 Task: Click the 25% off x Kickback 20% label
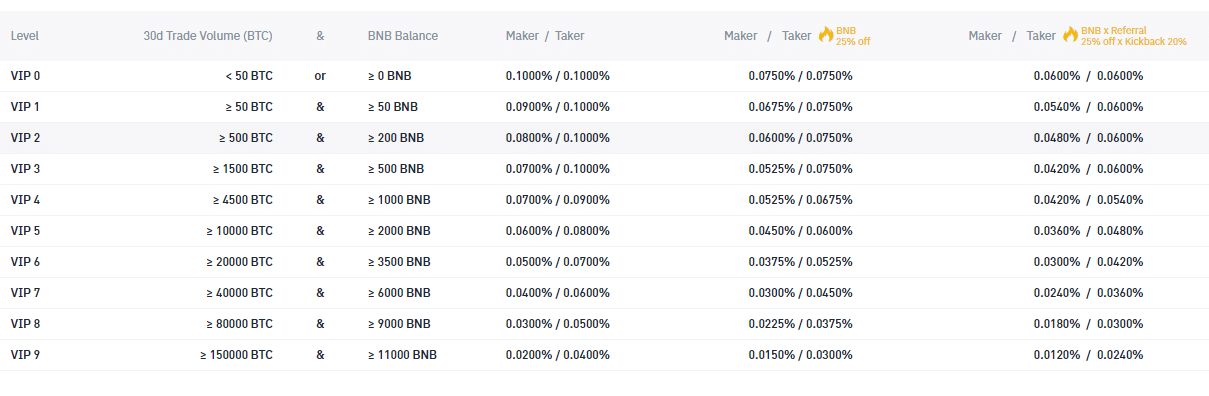tap(1134, 42)
